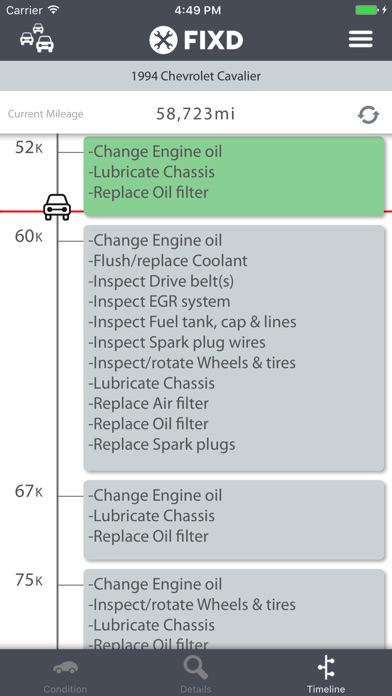Viewport: 392px width, 696px height.
Task: Open the hamburger menu
Action: coord(360,40)
